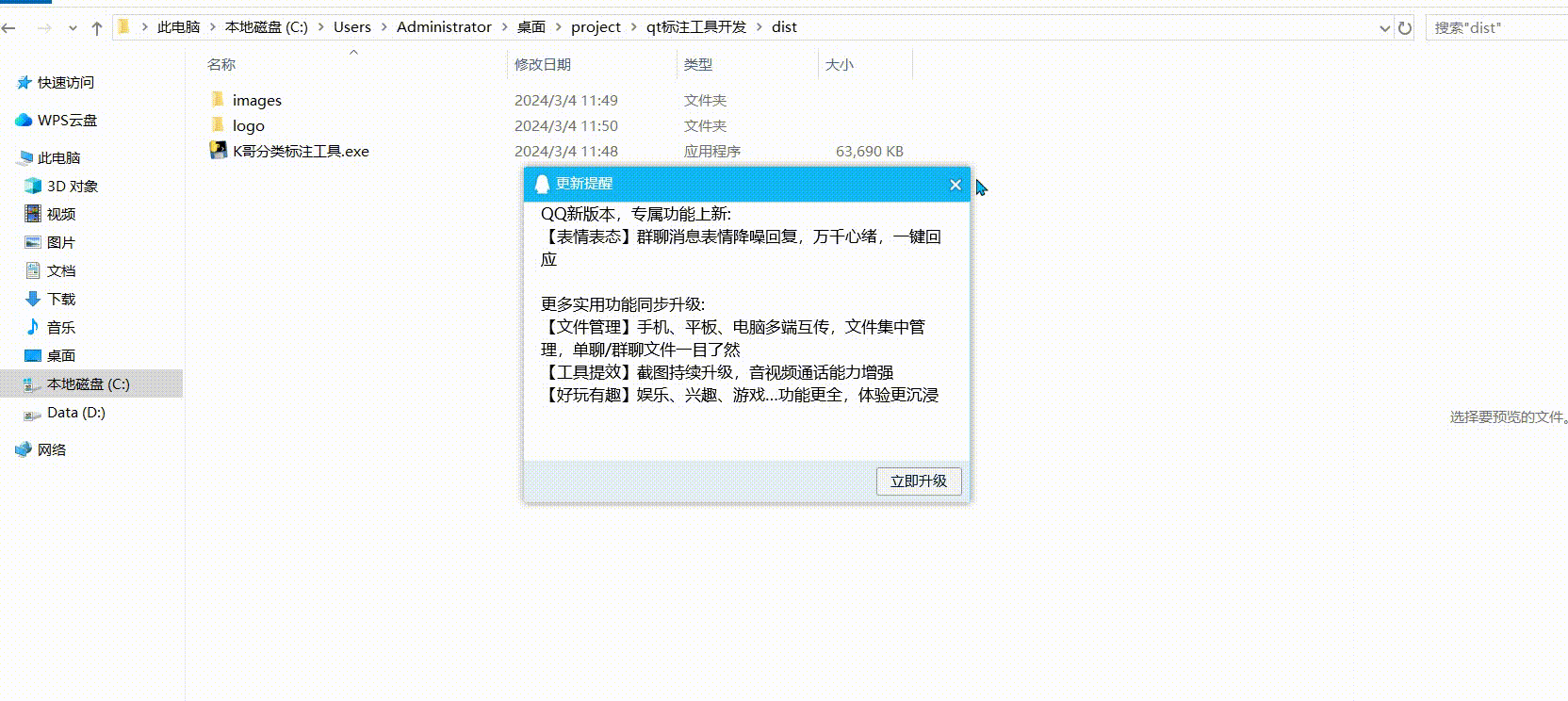Viewport: 1568px width, 701px height.
Task: Open address bar history dropdown
Action: coord(1384,28)
